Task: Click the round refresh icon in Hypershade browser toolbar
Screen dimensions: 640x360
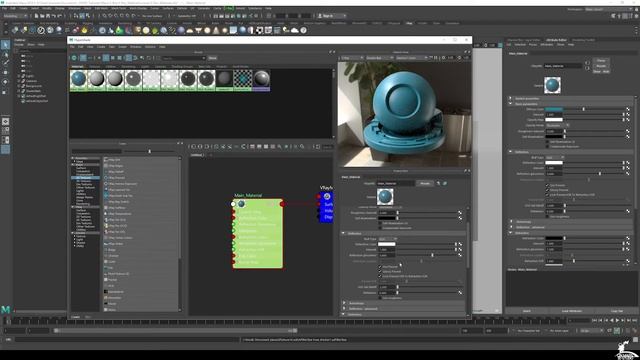Action: click(x=74, y=58)
